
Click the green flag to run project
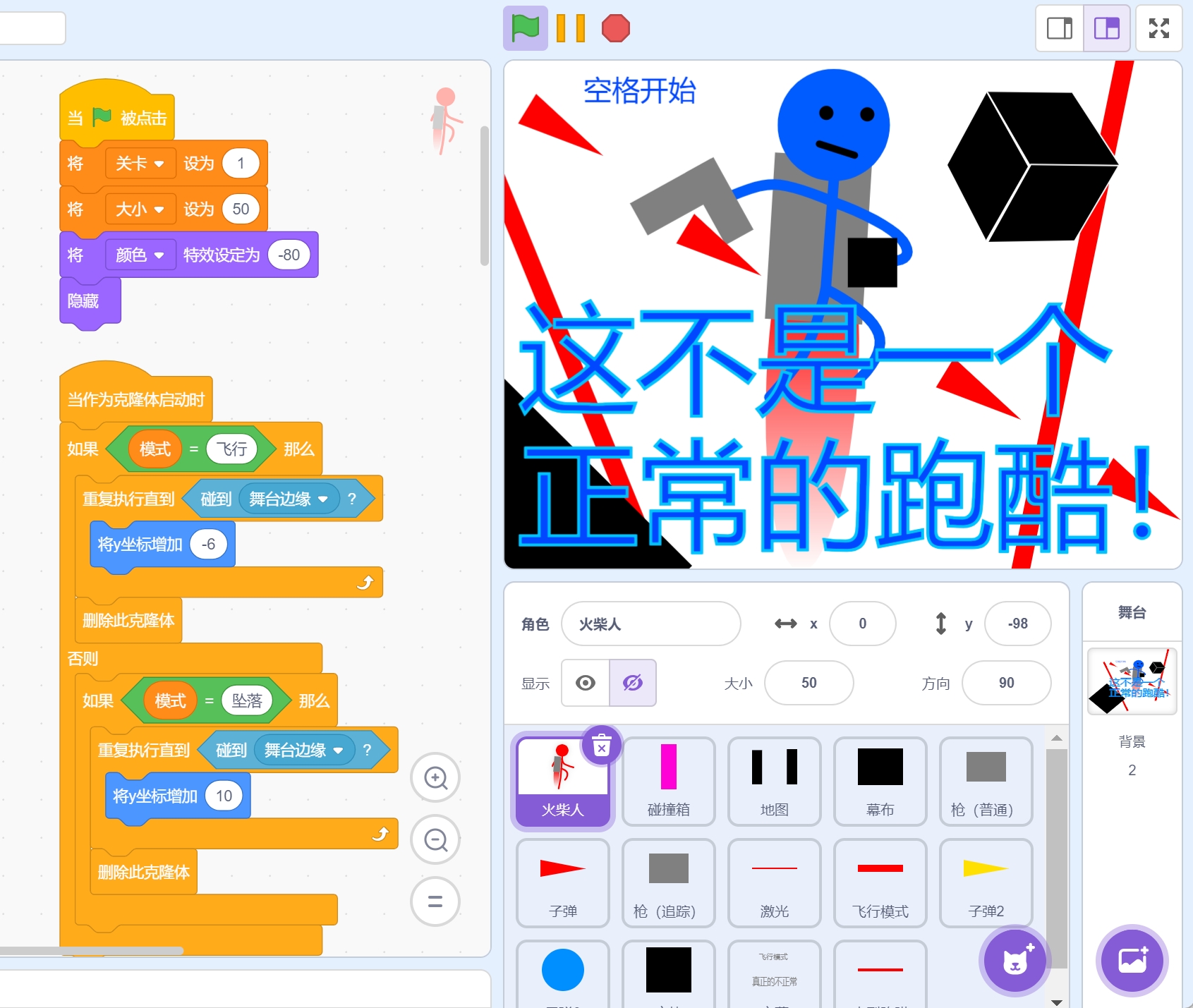click(x=525, y=29)
